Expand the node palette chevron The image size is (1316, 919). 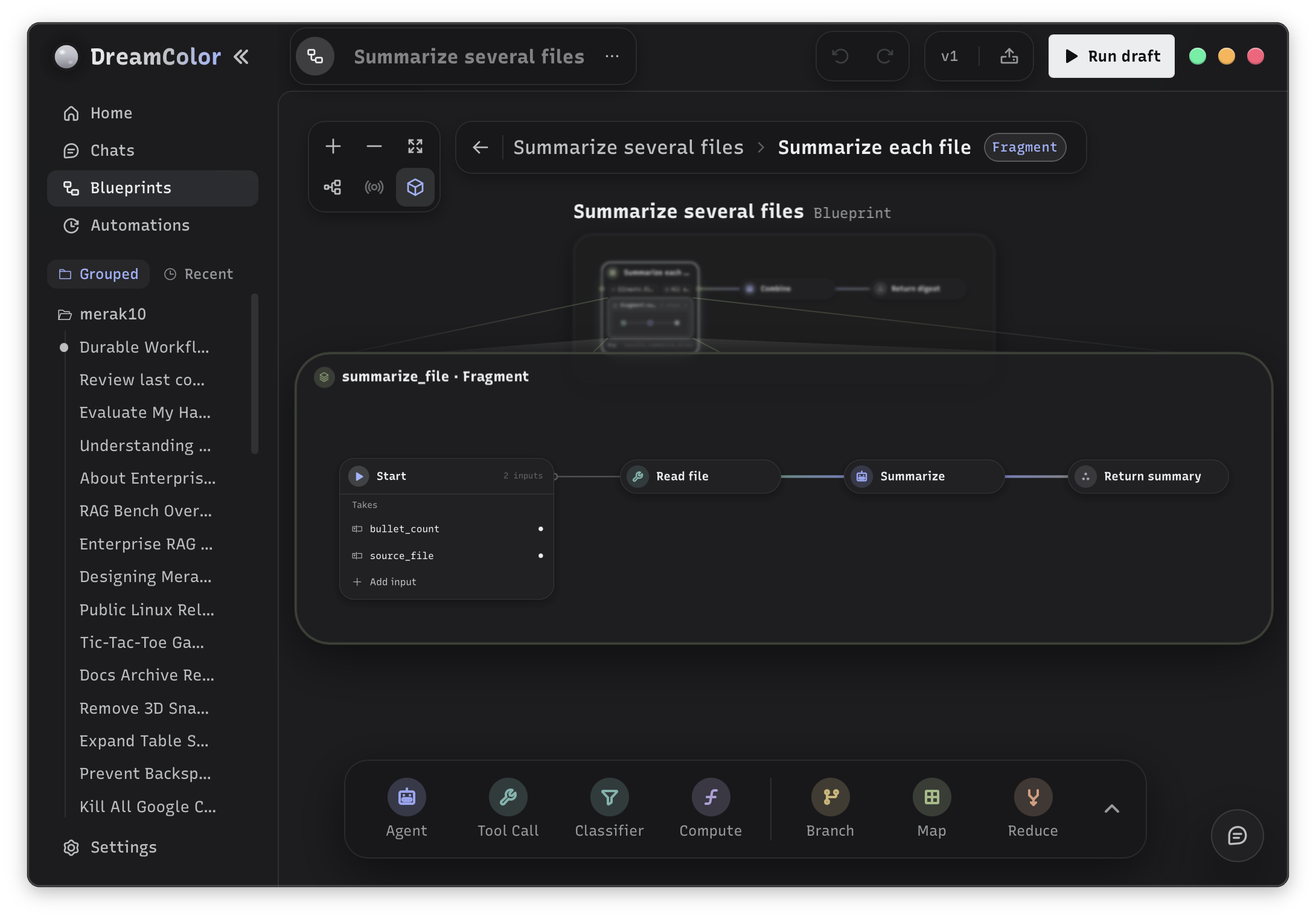tap(1112, 809)
